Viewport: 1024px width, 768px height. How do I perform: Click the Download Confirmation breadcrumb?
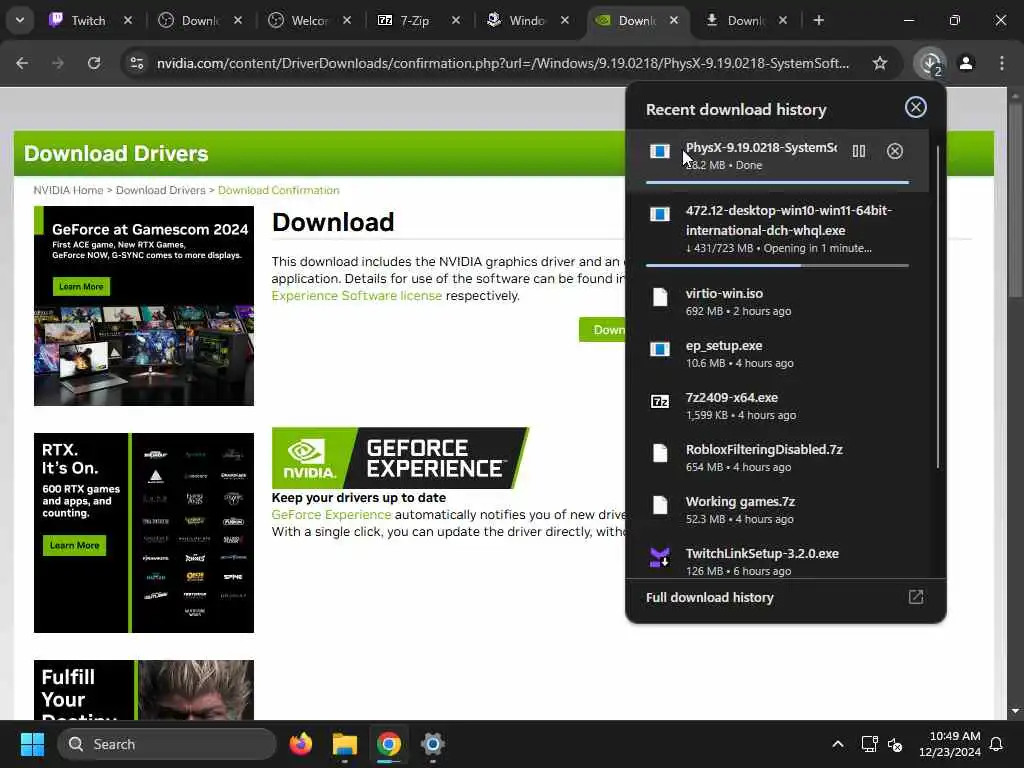click(x=278, y=190)
